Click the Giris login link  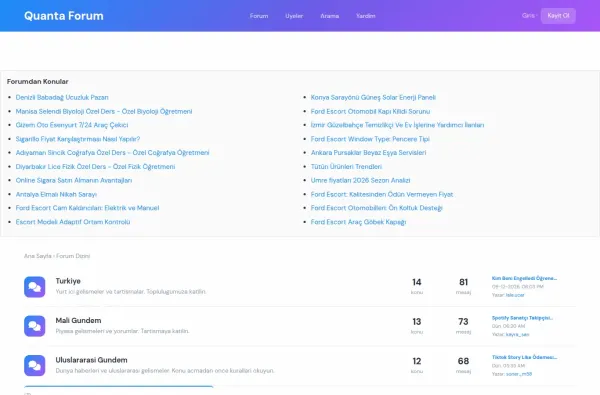tap(528, 16)
